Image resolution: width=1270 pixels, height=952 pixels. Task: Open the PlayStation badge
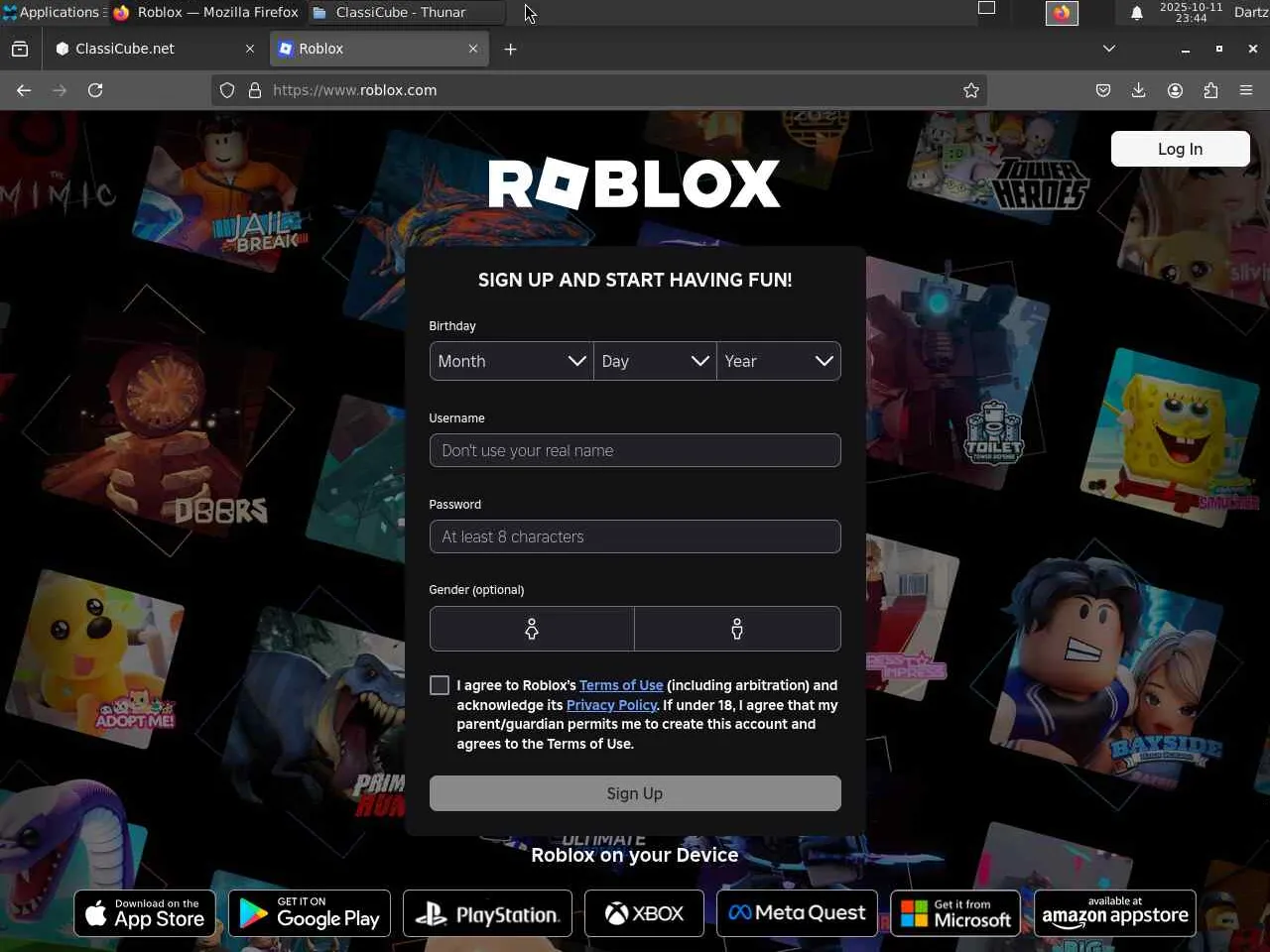(x=488, y=913)
